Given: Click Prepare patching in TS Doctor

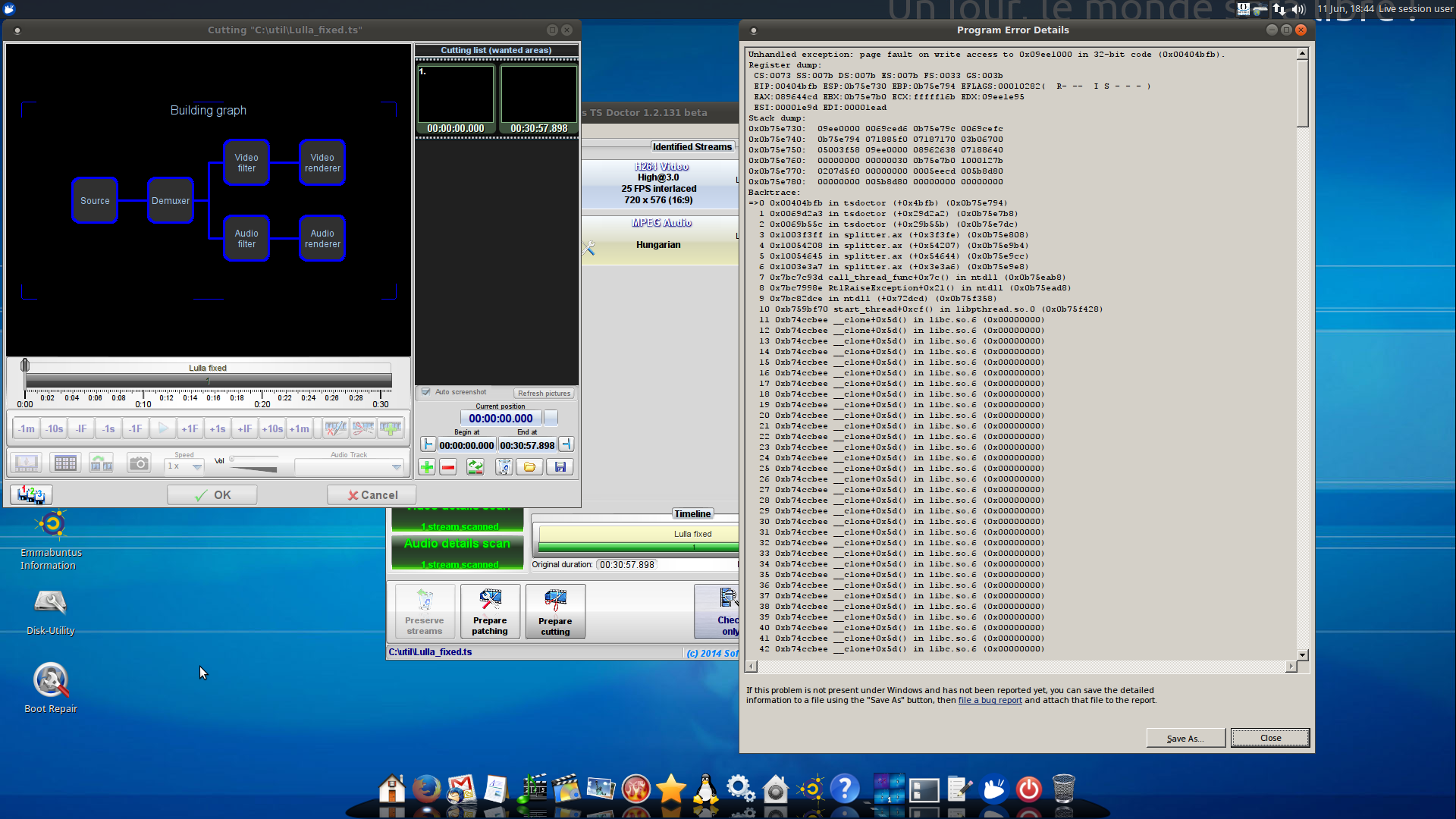Looking at the screenshot, I should point(490,611).
